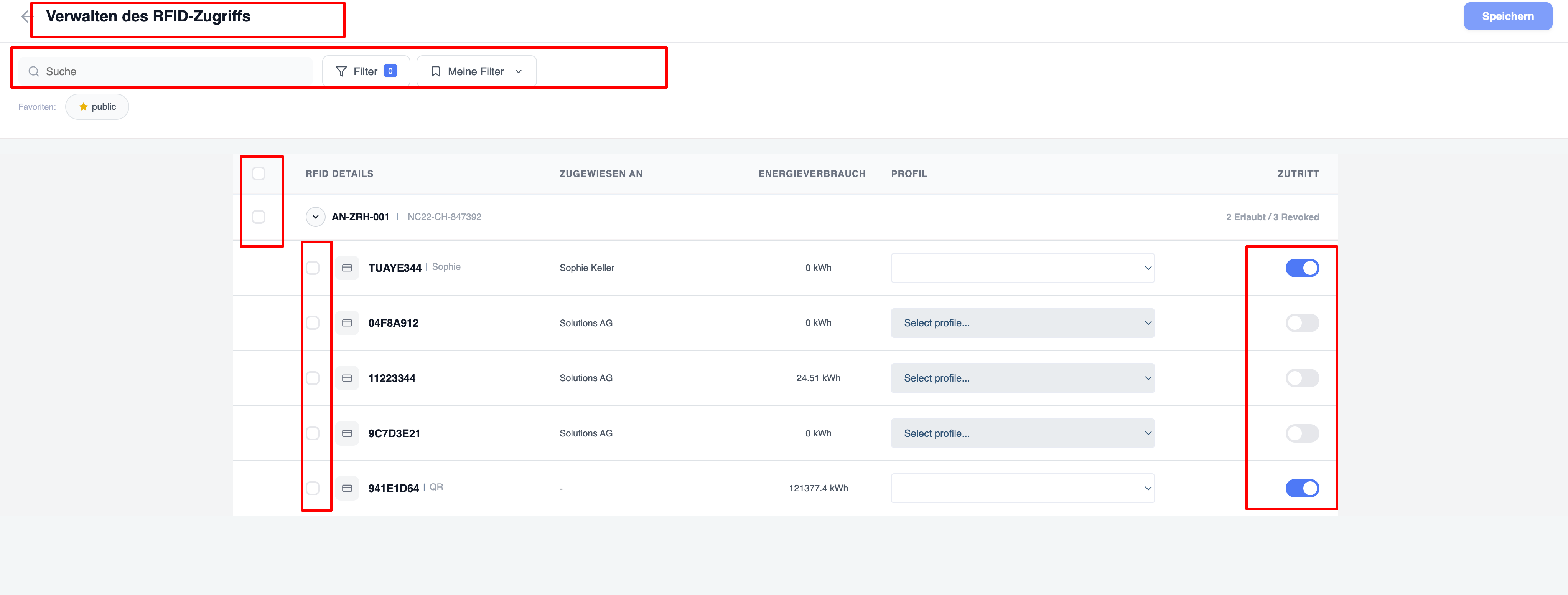Select the public favorite filter chip
This screenshot has width=1568, height=595.
tap(97, 107)
